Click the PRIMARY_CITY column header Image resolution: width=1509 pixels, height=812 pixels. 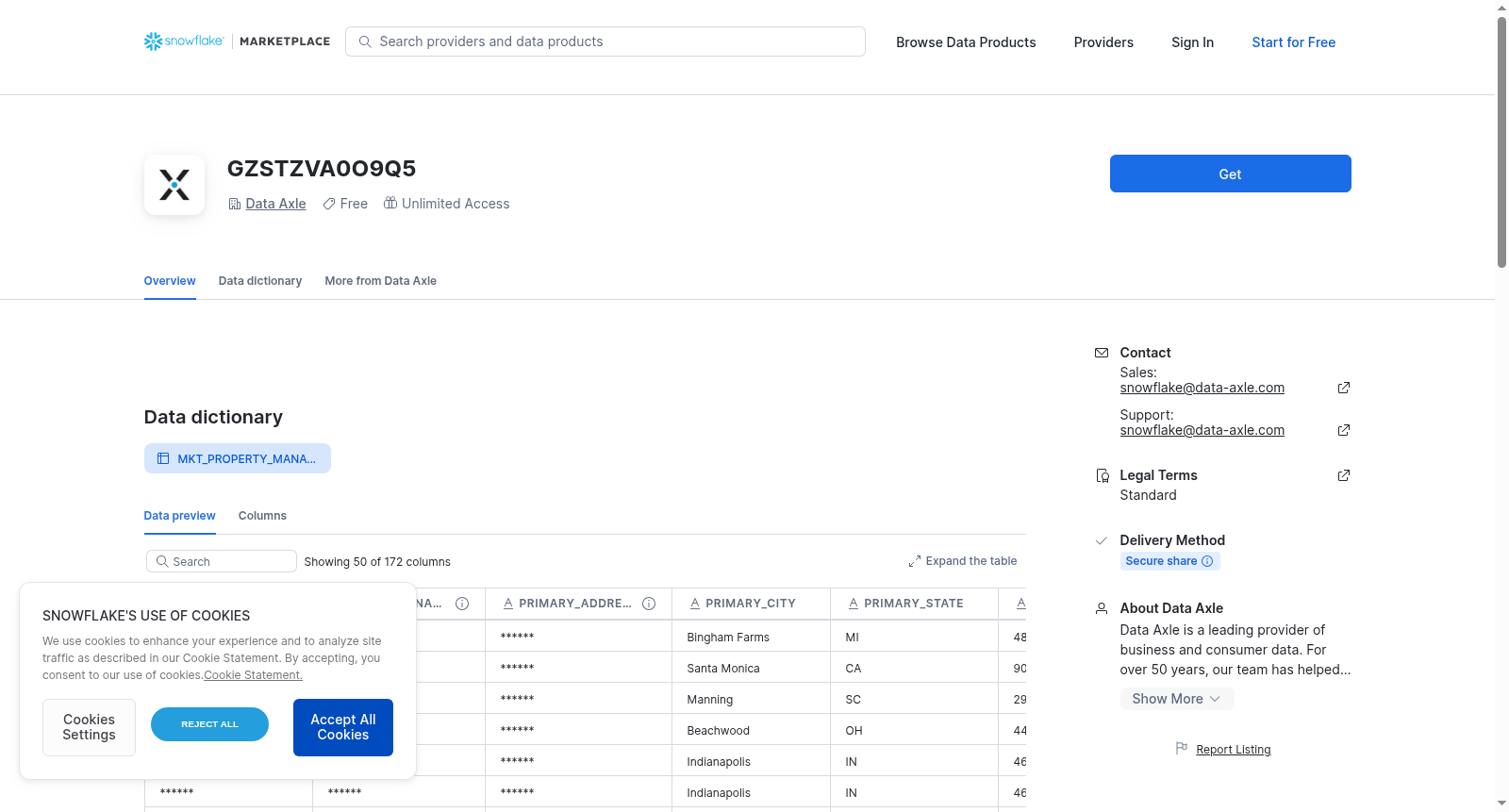pyautogui.click(x=751, y=604)
